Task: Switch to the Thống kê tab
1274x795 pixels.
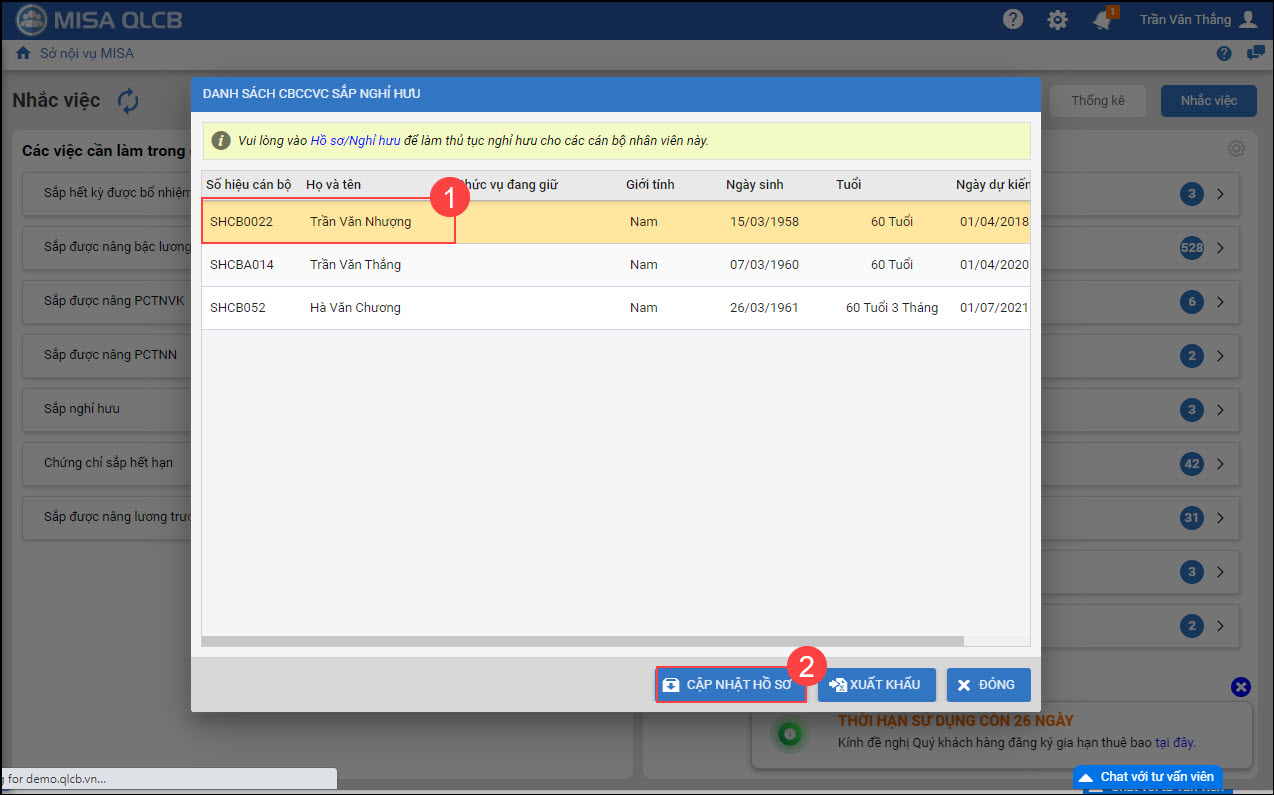Action: point(1097,101)
